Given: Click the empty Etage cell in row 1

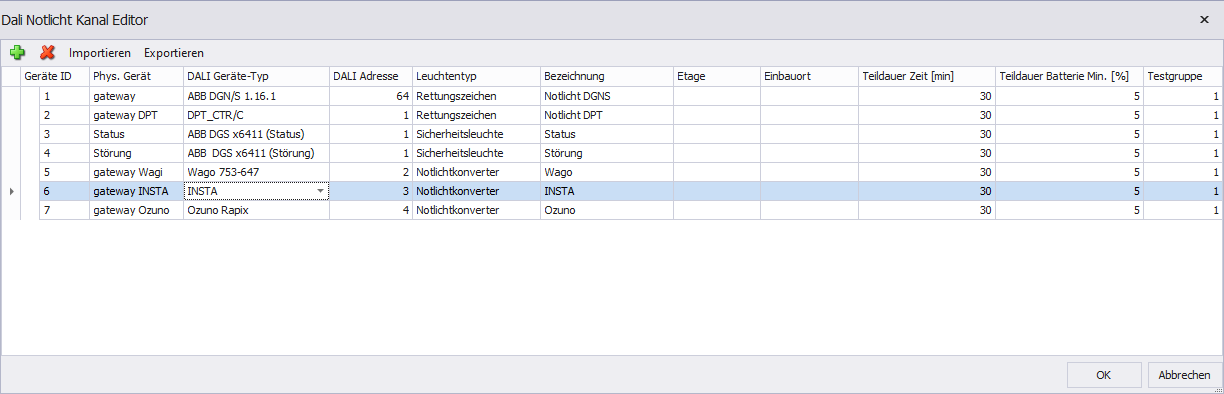Looking at the screenshot, I should point(716,96).
